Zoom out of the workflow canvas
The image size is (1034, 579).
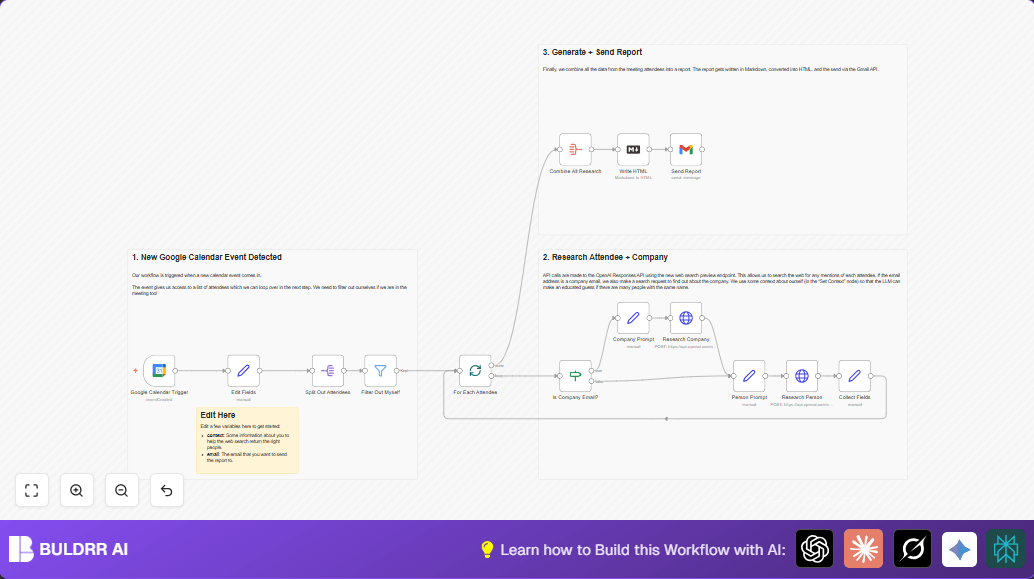pyautogui.click(x=121, y=490)
